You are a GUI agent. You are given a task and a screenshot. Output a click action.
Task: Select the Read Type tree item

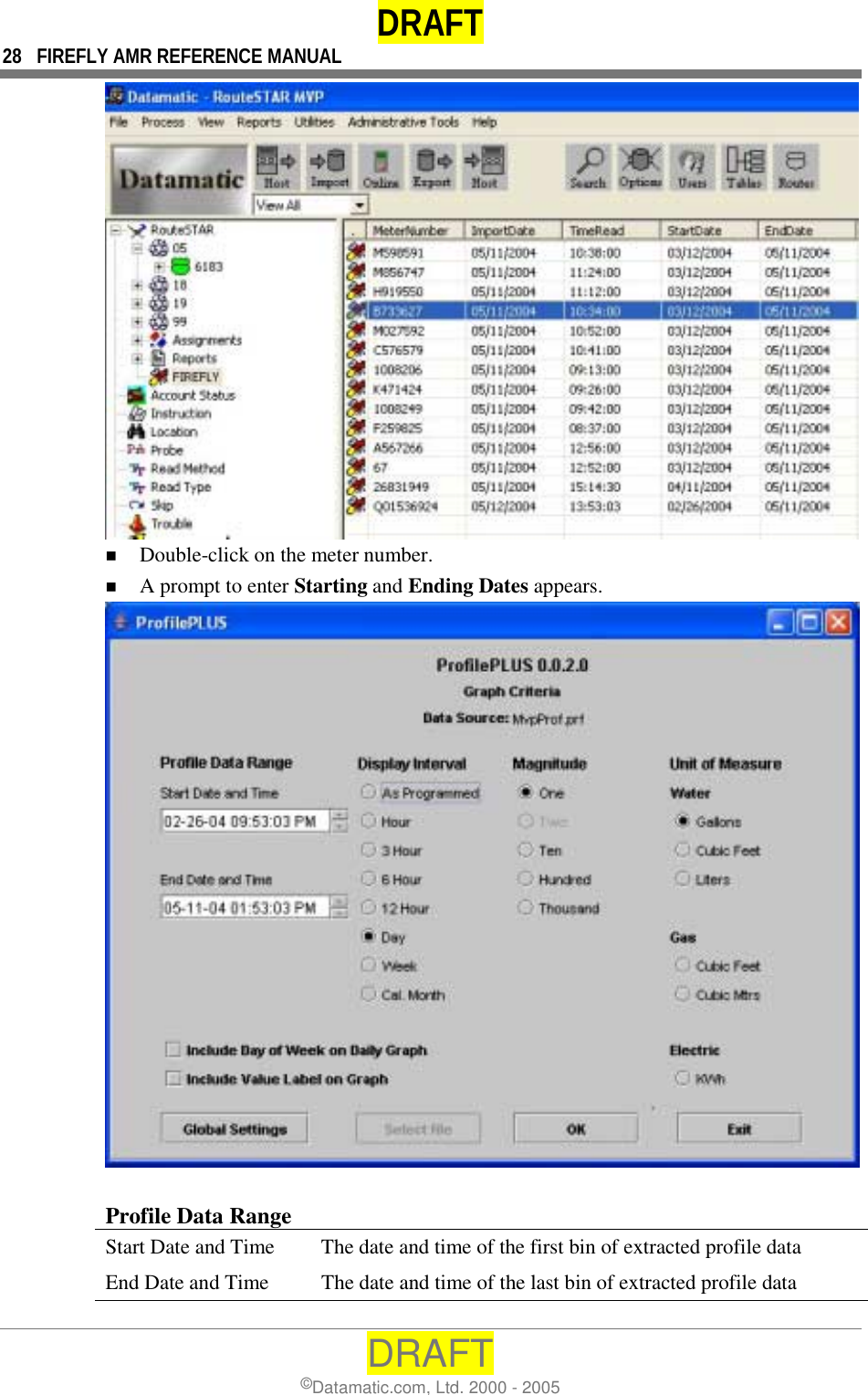click(181, 487)
